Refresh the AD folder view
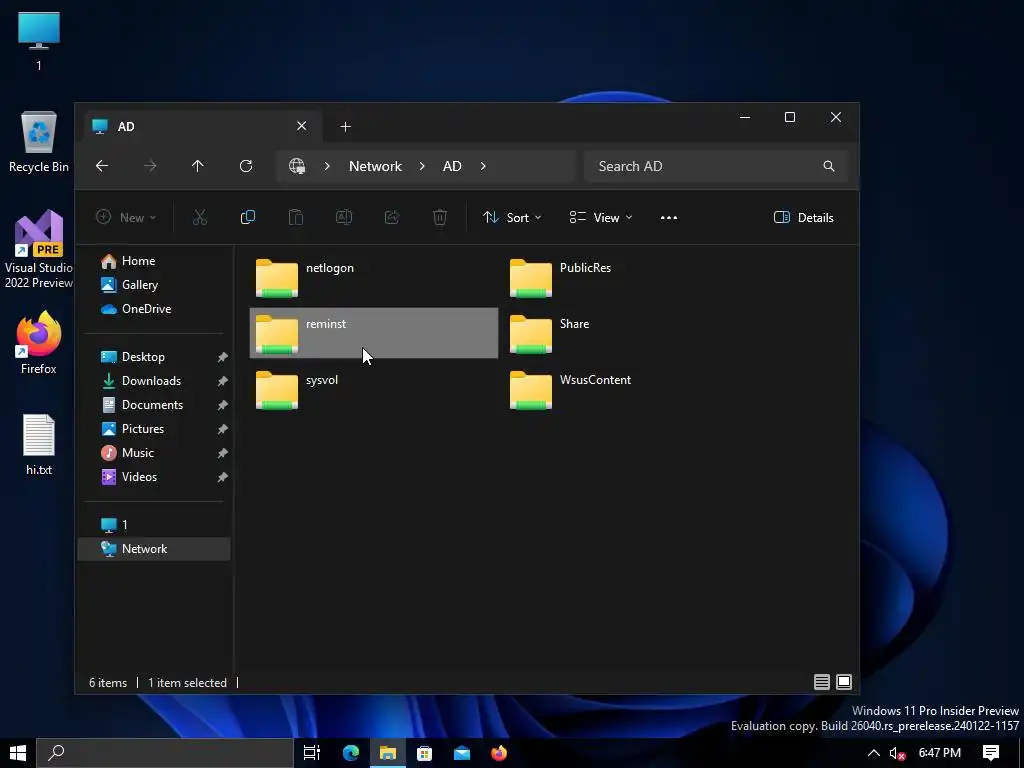 coord(246,166)
